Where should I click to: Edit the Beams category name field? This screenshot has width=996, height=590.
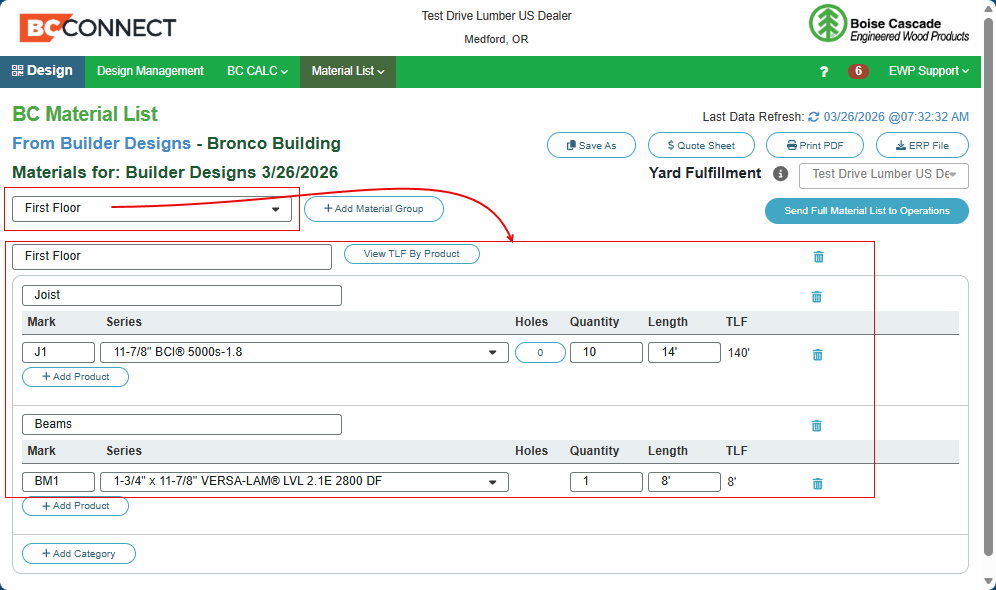(x=182, y=424)
